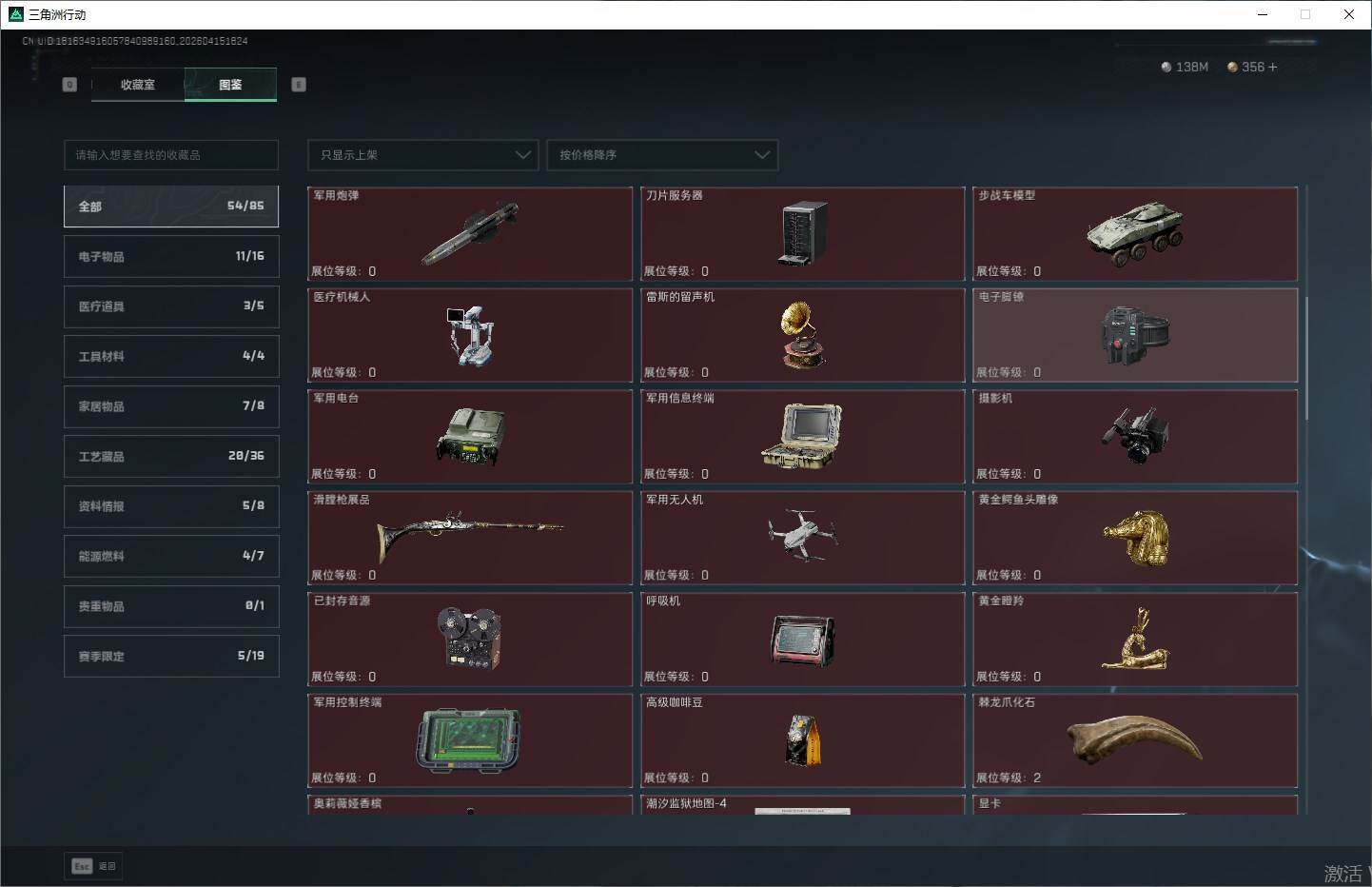Click the plus icon beside 356 currency
This screenshot has height=887, width=1372.
1273,68
